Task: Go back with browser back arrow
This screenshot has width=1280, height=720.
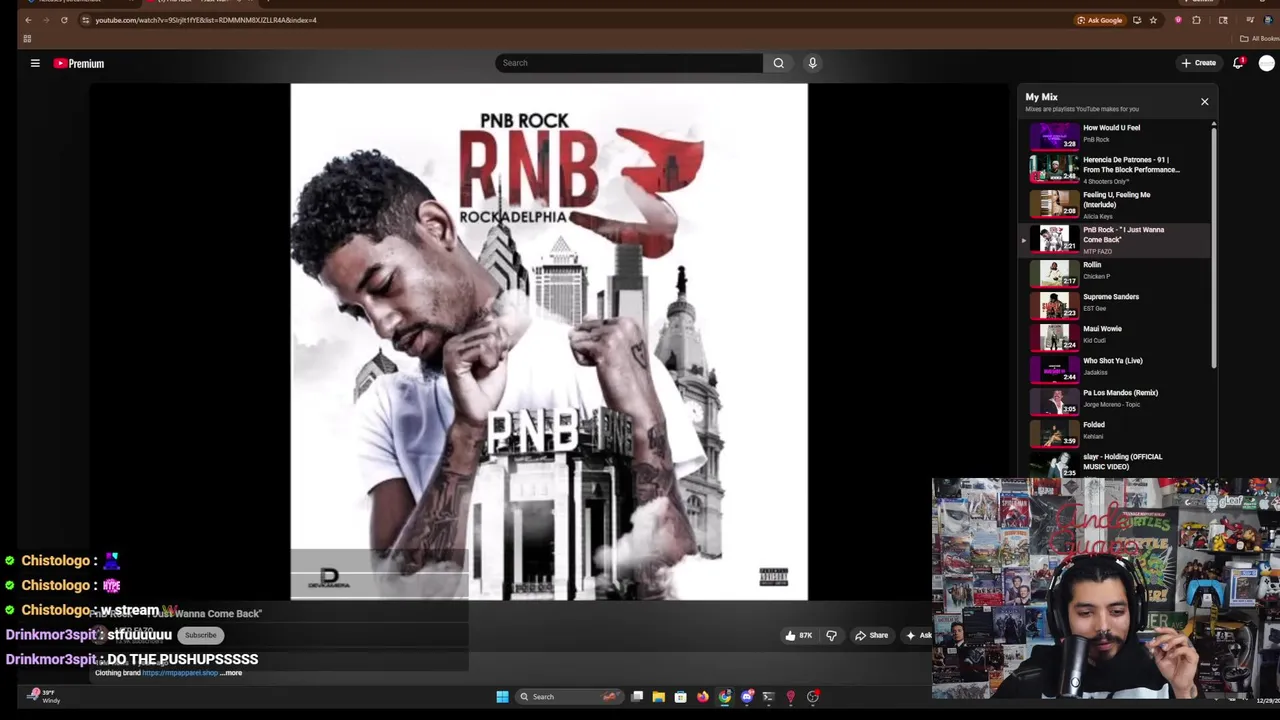Action: [28, 20]
